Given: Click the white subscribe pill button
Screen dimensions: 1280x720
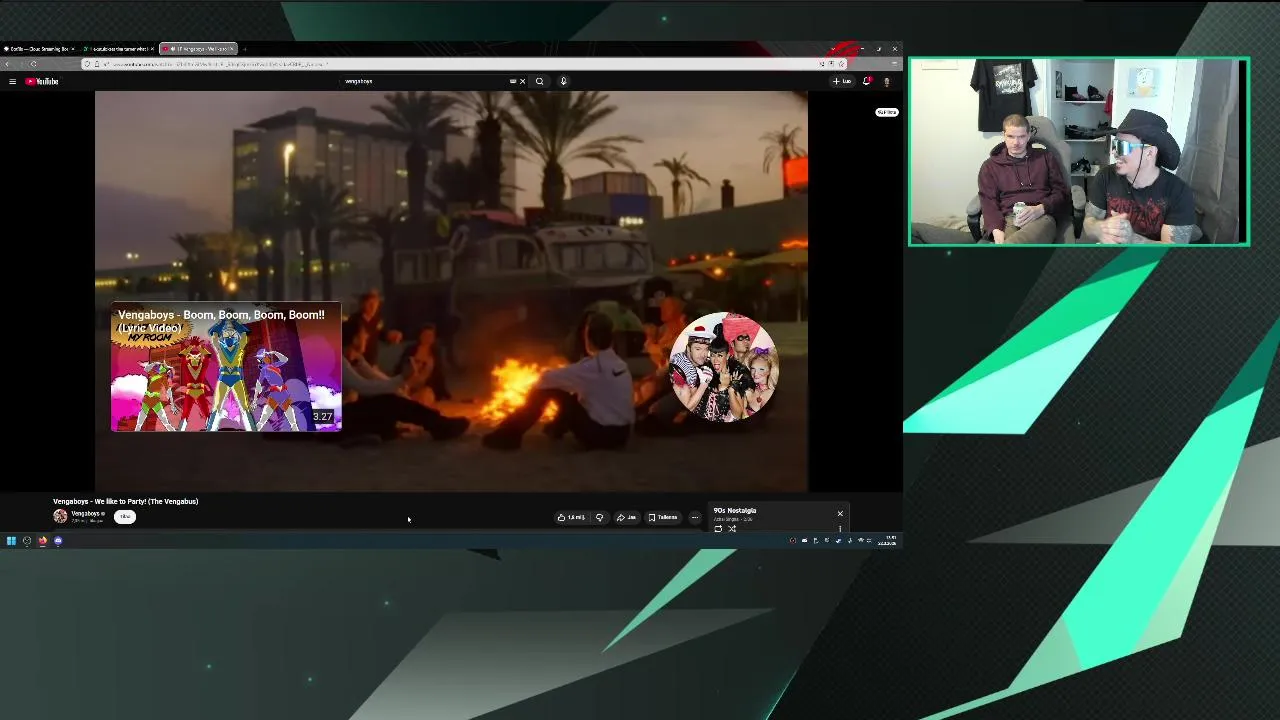Looking at the screenshot, I should pos(125,516).
